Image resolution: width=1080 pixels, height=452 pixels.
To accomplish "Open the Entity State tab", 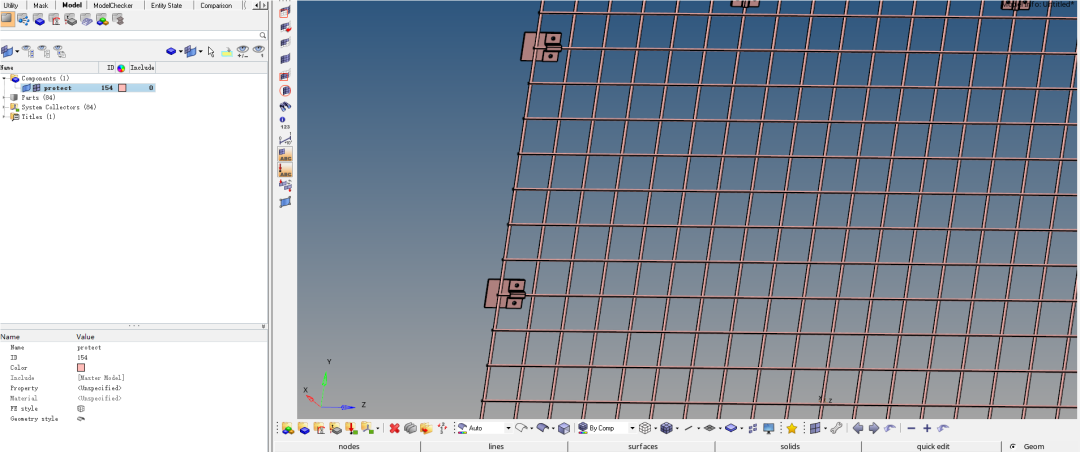I will [166, 5].
